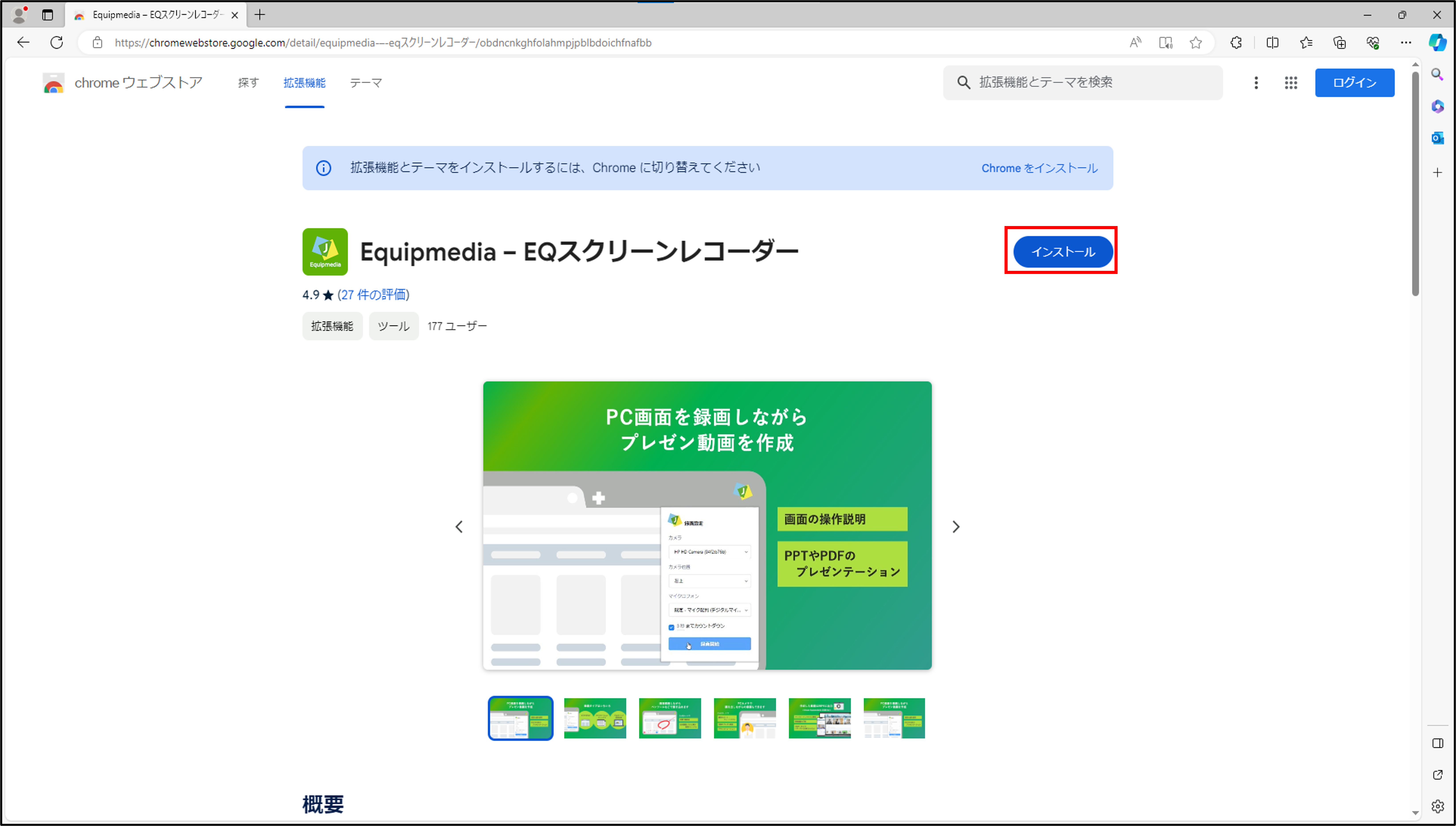1456x826 pixels.
Task: Click the Equipmedia extension icon
Action: (325, 252)
